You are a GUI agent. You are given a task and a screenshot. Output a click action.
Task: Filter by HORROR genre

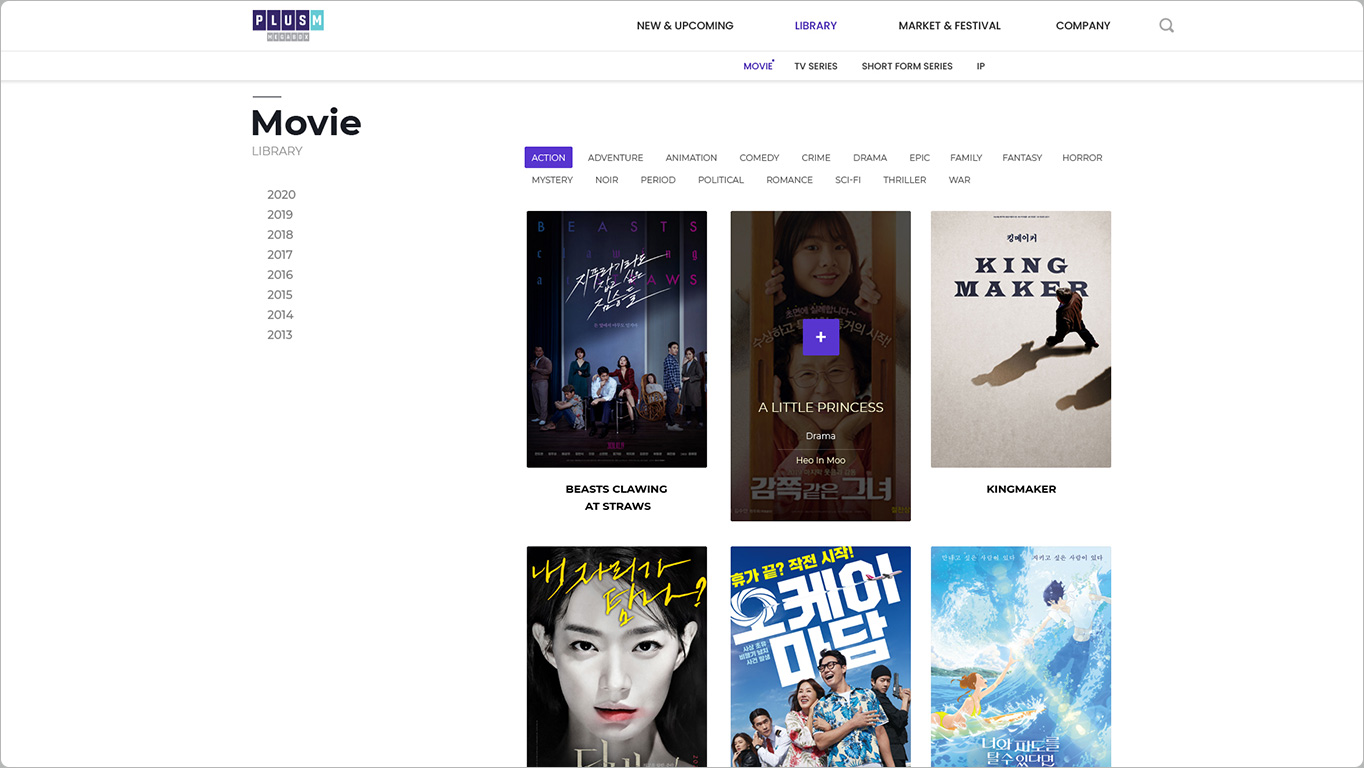(1082, 158)
